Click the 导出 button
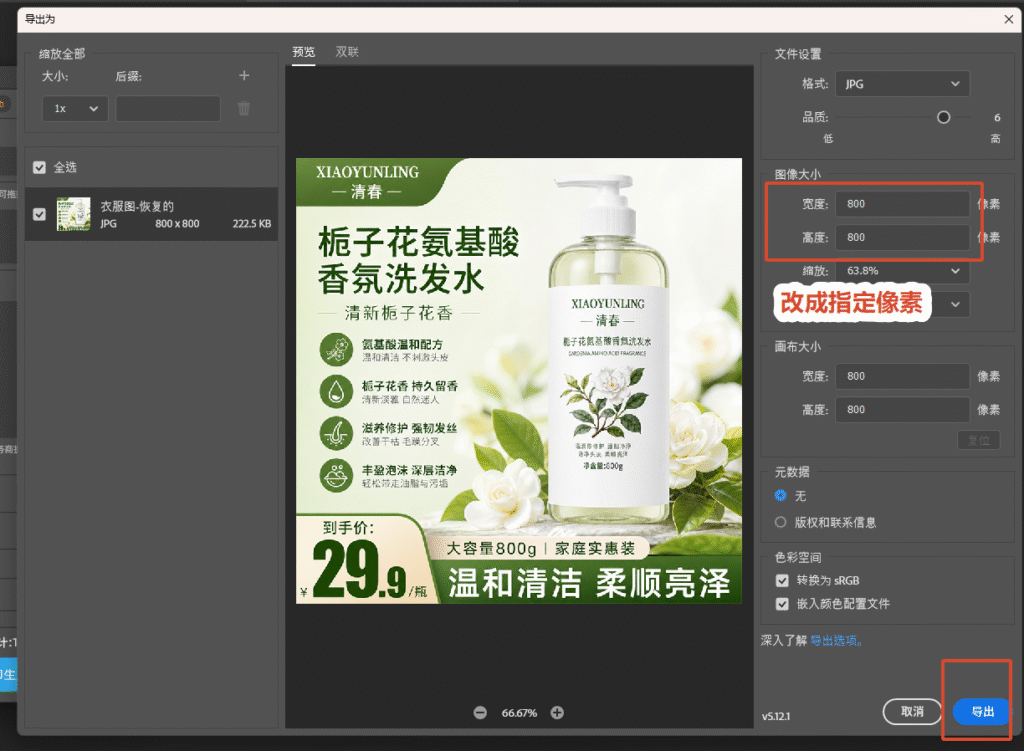 pos(983,711)
